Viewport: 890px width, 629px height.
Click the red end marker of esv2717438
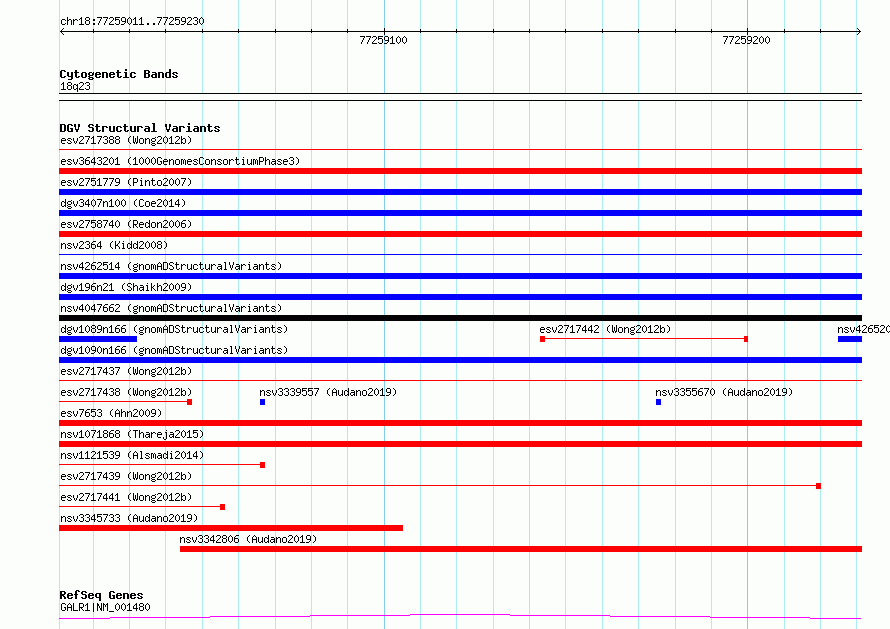pyautogui.click(x=190, y=402)
